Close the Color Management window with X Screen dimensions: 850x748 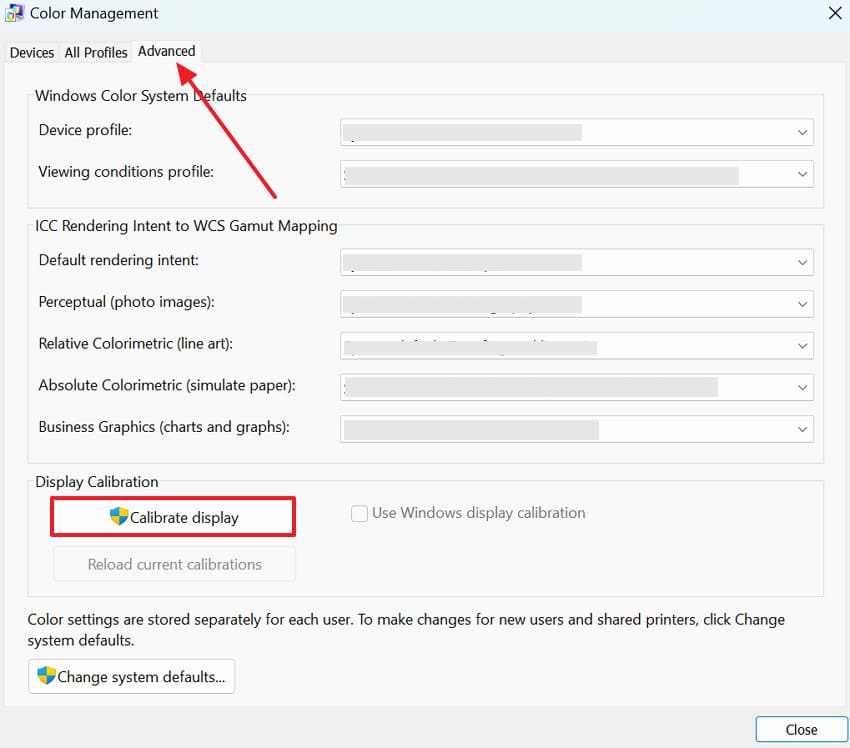(835, 13)
